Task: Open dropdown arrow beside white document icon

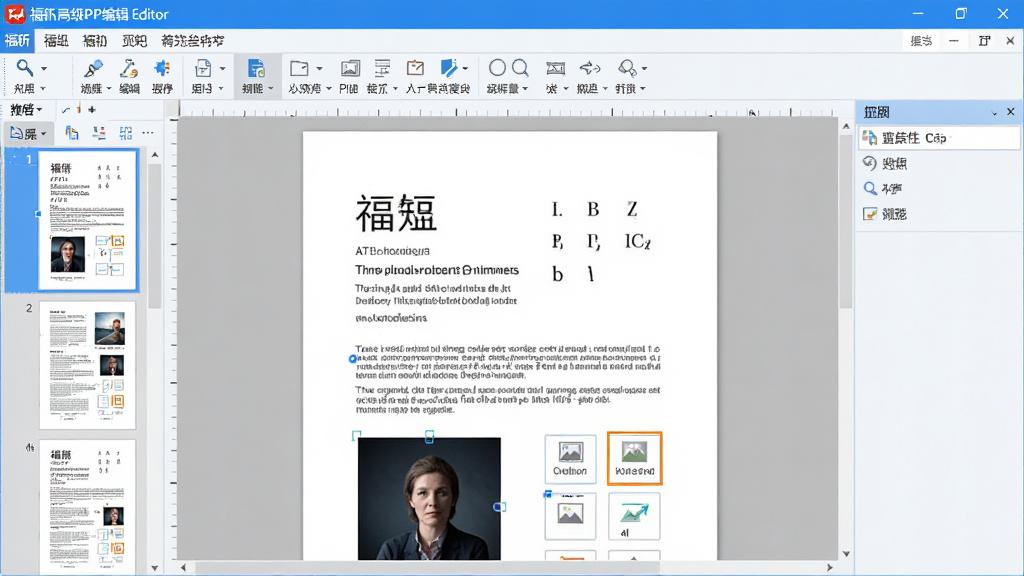Action: point(223,69)
